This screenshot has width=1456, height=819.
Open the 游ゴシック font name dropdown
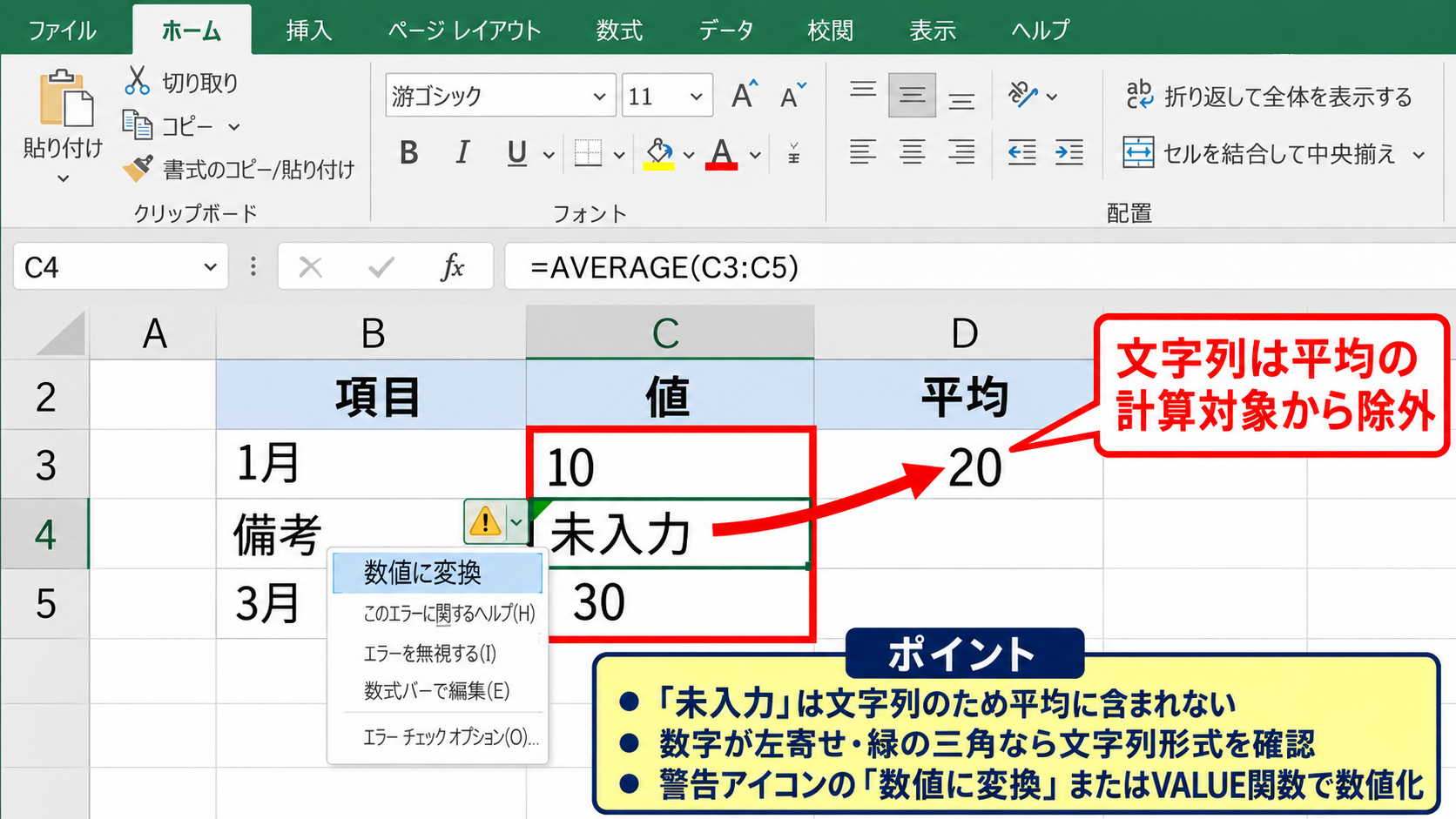[599, 96]
